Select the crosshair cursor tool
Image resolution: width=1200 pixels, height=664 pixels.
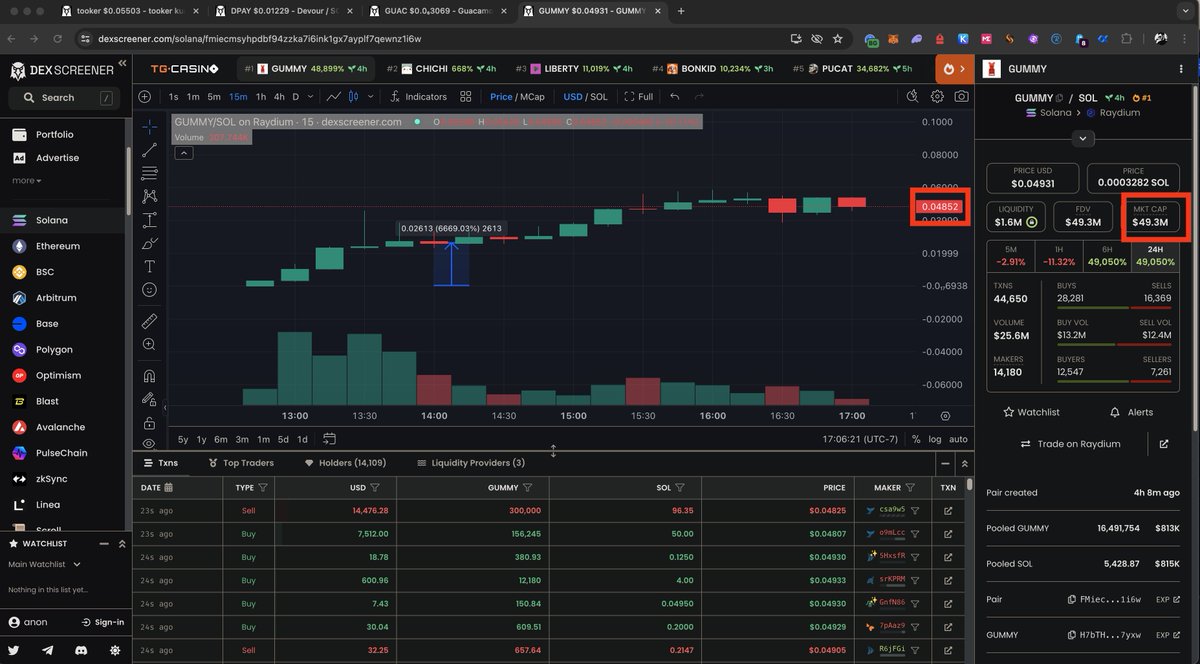click(x=149, y=127)
